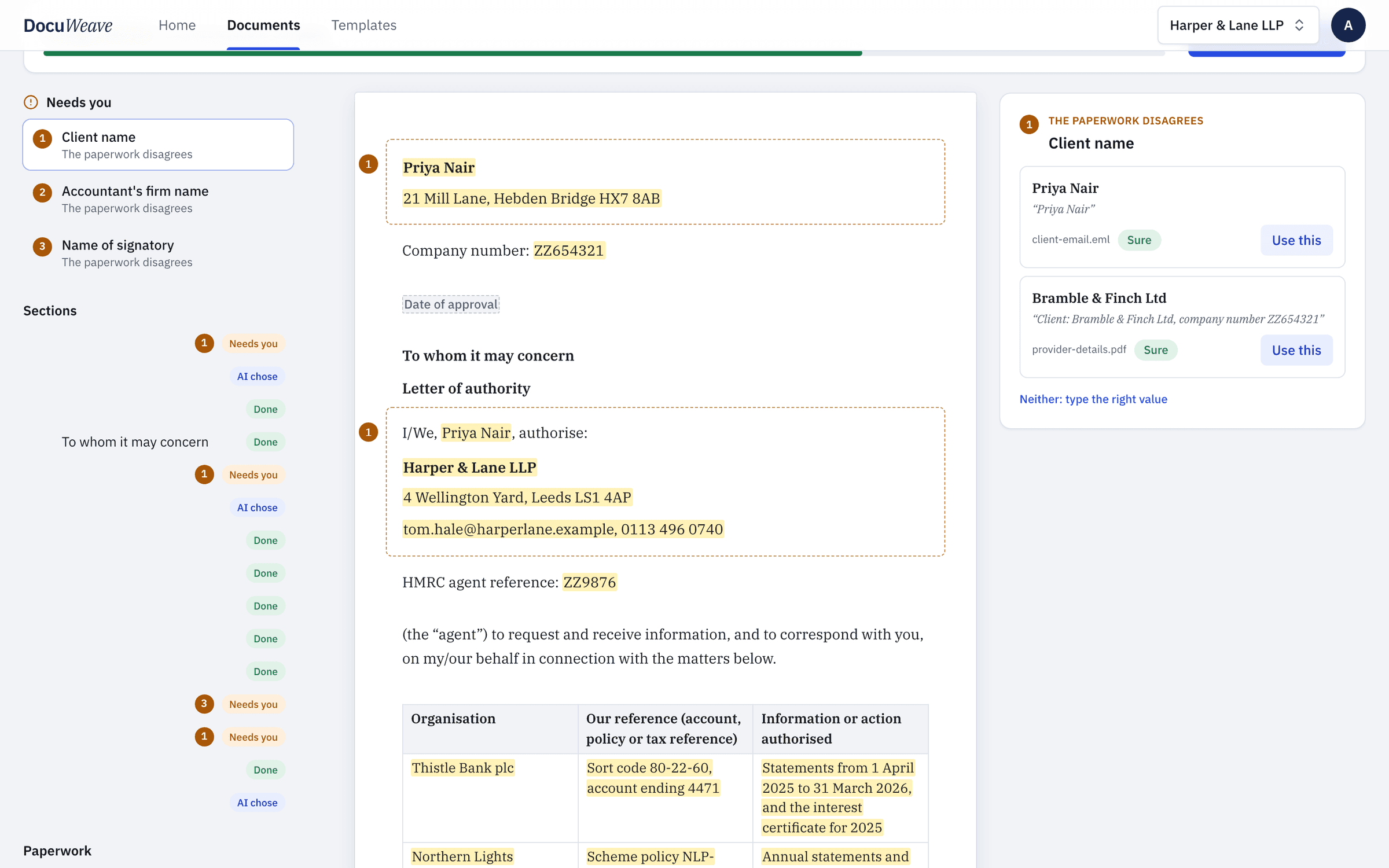This screenshot has width=1389, height=868.
Task: Click the highlighted company number ZZ654321
Action: [x=569, y=251]
